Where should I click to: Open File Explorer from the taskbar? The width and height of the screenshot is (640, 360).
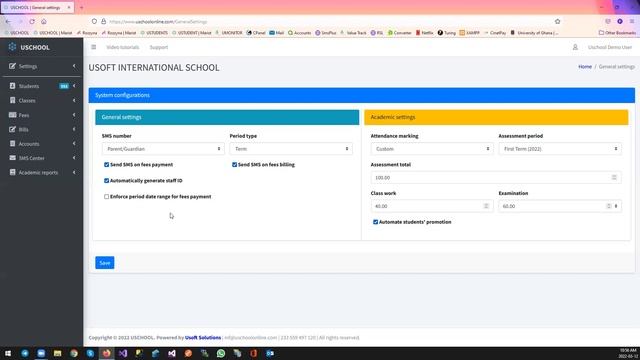pos(57,353)
